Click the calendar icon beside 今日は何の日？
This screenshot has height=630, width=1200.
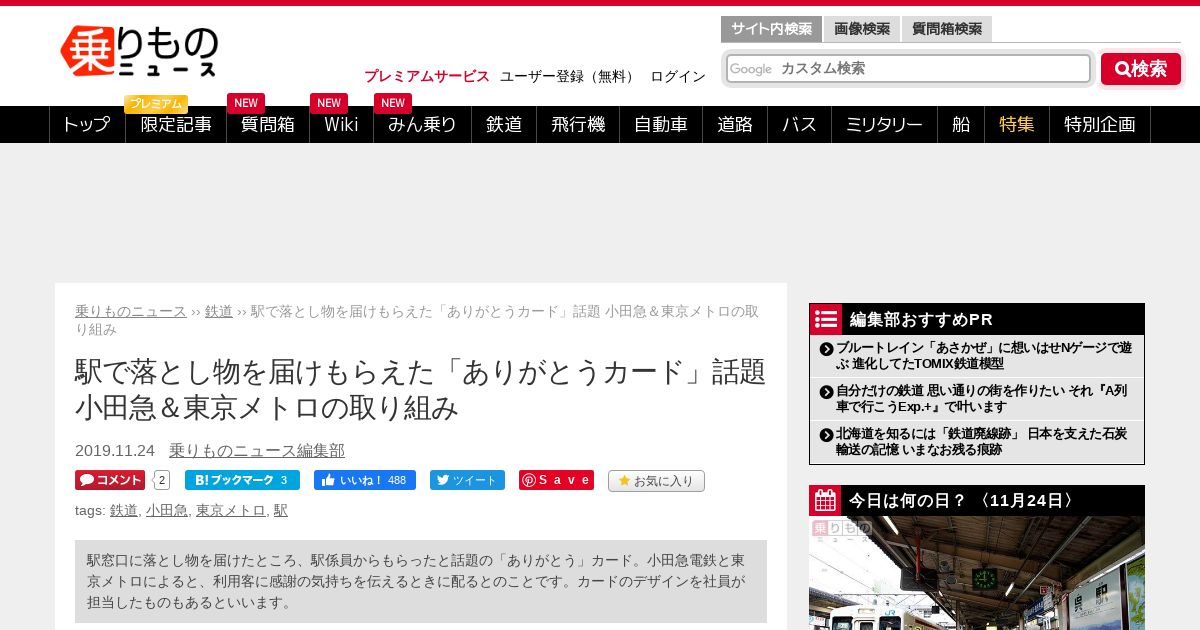pyautogui.click(x=825, y=501)
